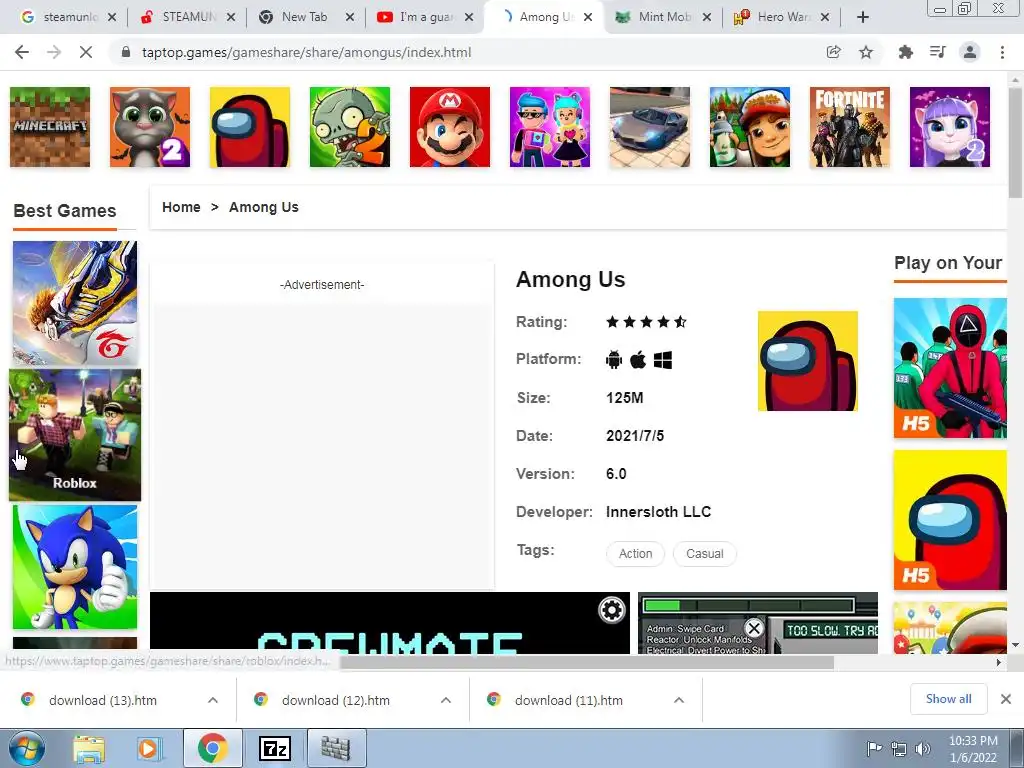1024x768 pixels.
Task: Open the Squid Game H5 thumbnail
Action: [x=950, y=368]
